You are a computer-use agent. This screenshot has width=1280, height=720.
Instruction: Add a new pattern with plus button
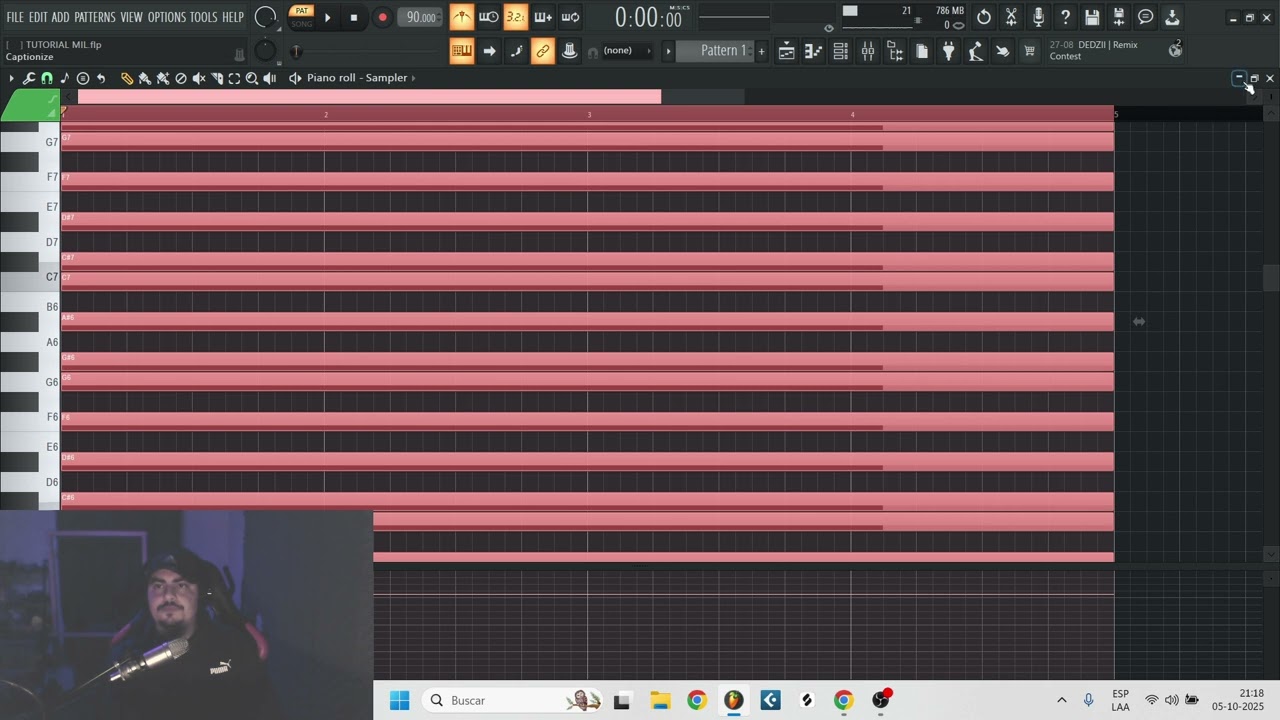pyautogui.click(x=761, y=51)
